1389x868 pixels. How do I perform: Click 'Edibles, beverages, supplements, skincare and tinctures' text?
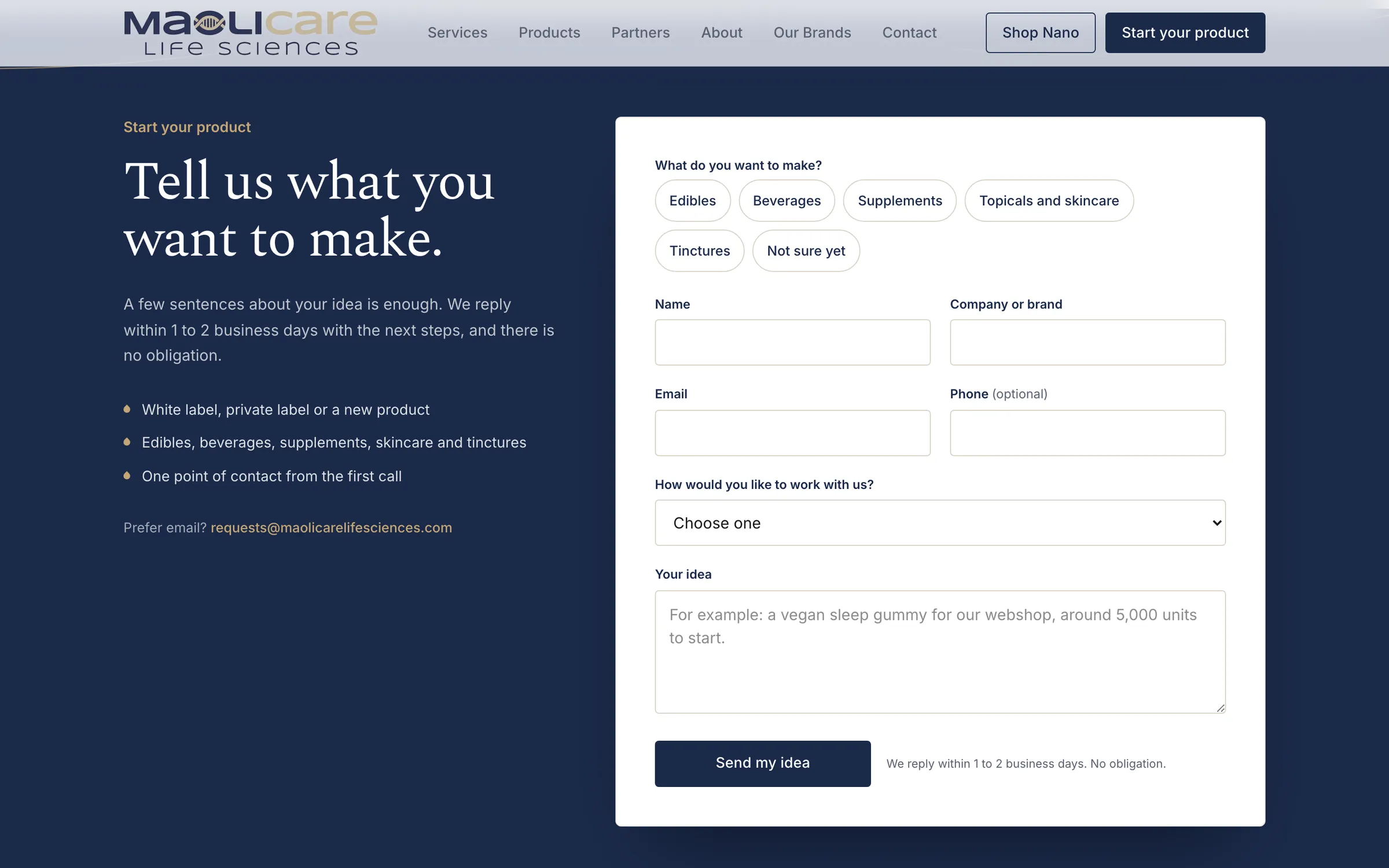point(334,443)
